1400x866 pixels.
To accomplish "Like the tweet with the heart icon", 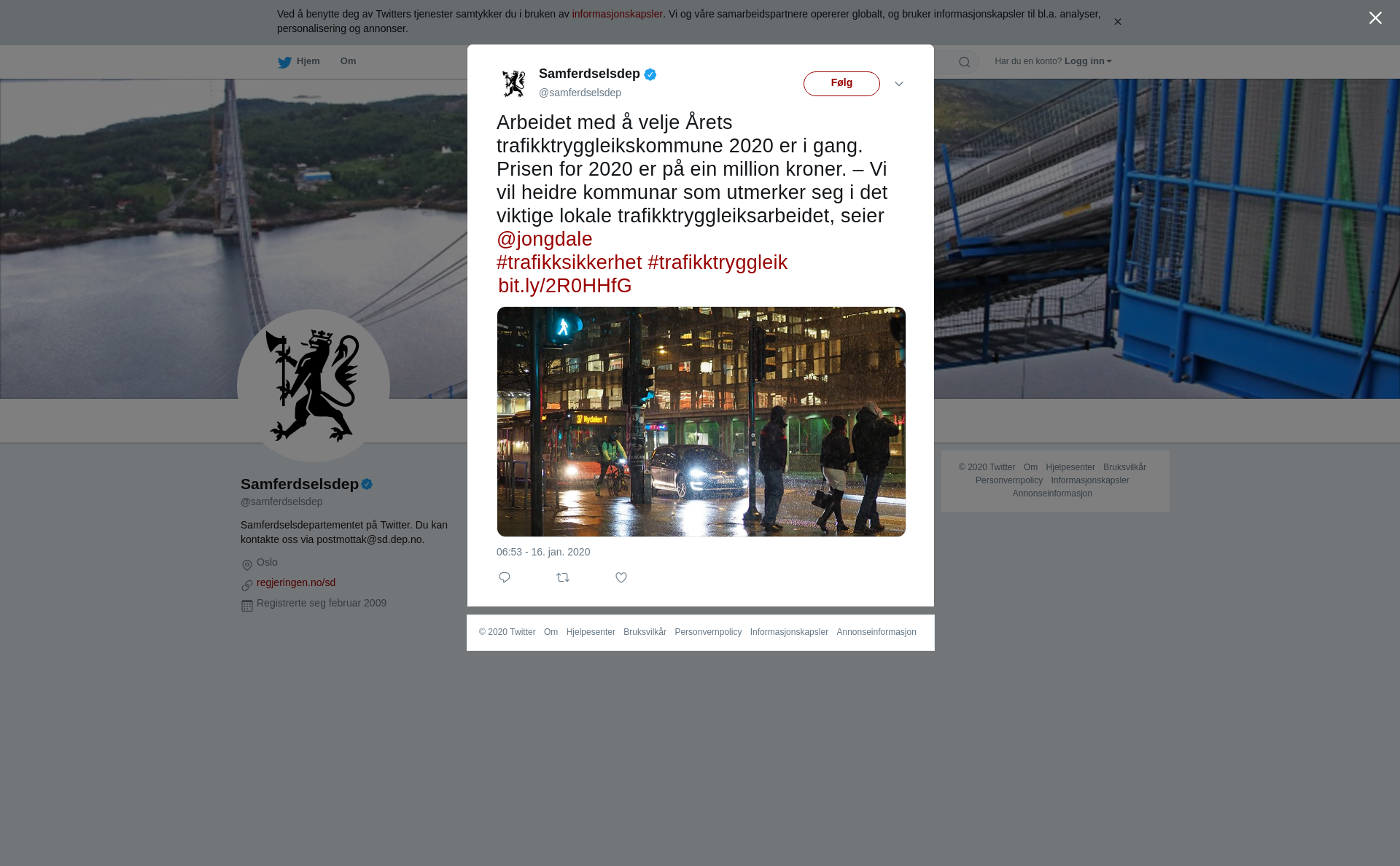I will (x=621, y=577).
